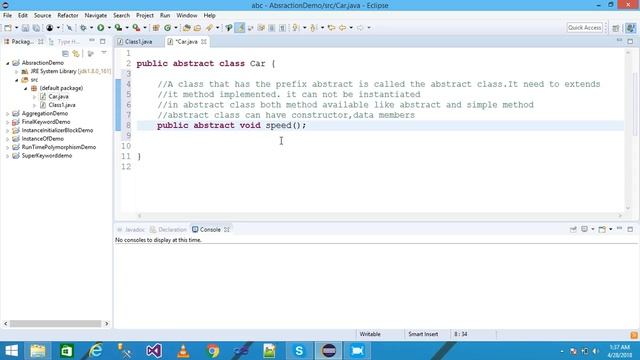Switch to the Declaration tab
Viewport: 640px width, 360px height.
(x=169, y=230)
